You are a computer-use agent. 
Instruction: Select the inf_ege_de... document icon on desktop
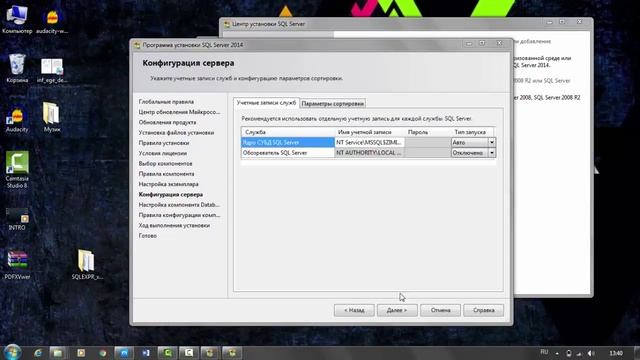click(52, 70)
